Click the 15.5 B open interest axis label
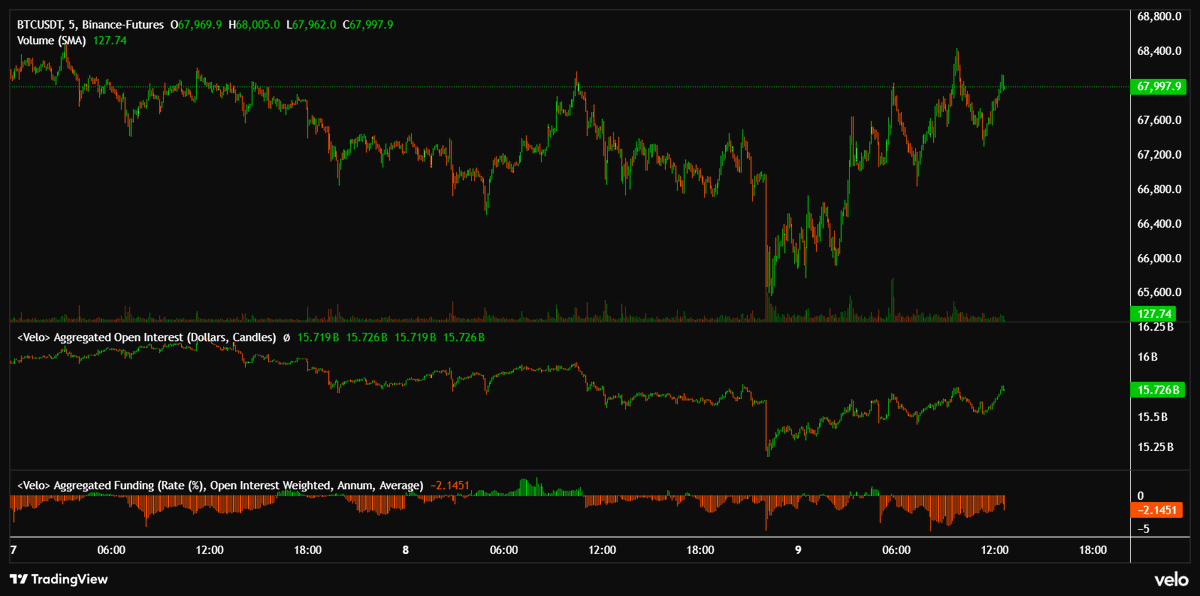This screenshot has height=596, width=1200. (1152, 417)
